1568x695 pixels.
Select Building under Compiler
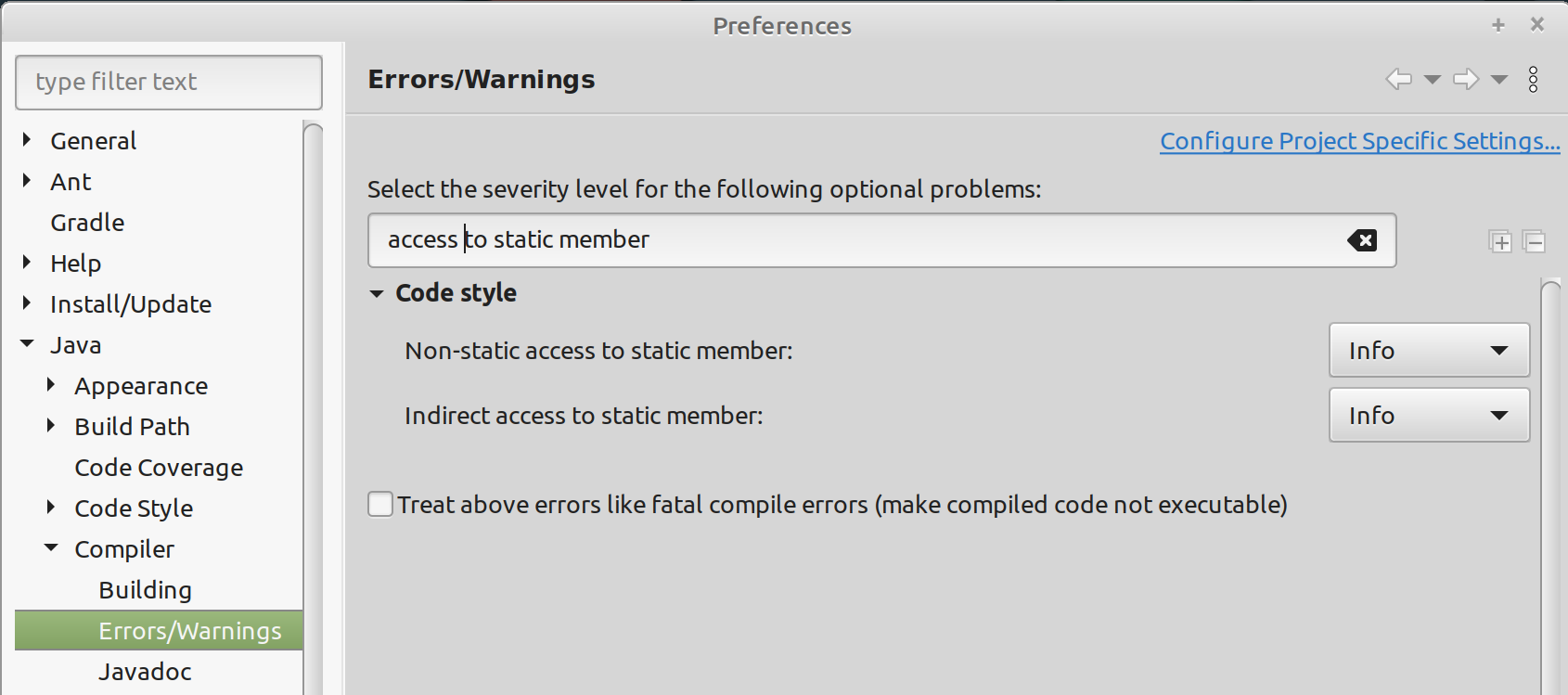pyautogui.click(x=146, y=589)
